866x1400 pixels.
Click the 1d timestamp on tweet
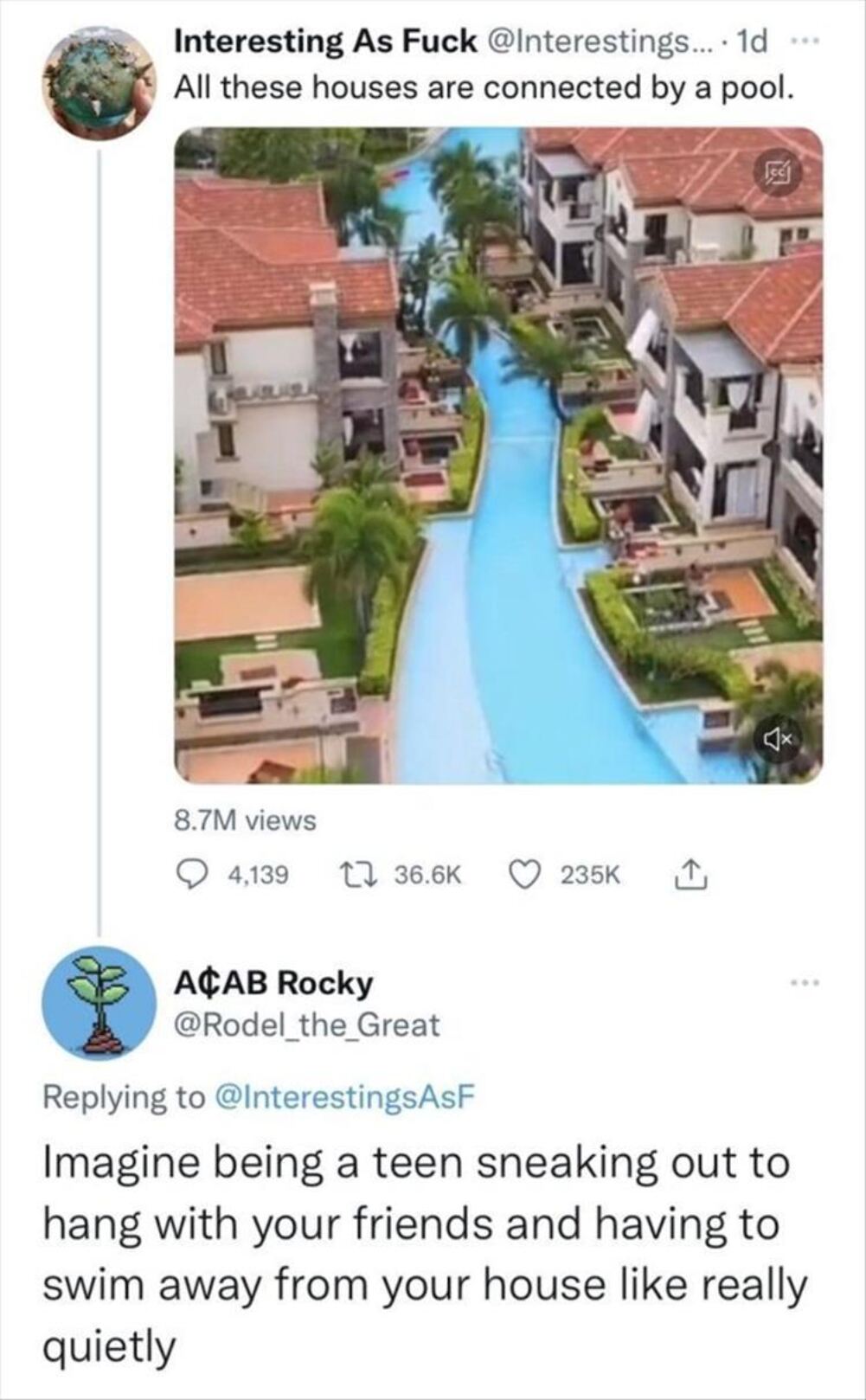point(748,41)
